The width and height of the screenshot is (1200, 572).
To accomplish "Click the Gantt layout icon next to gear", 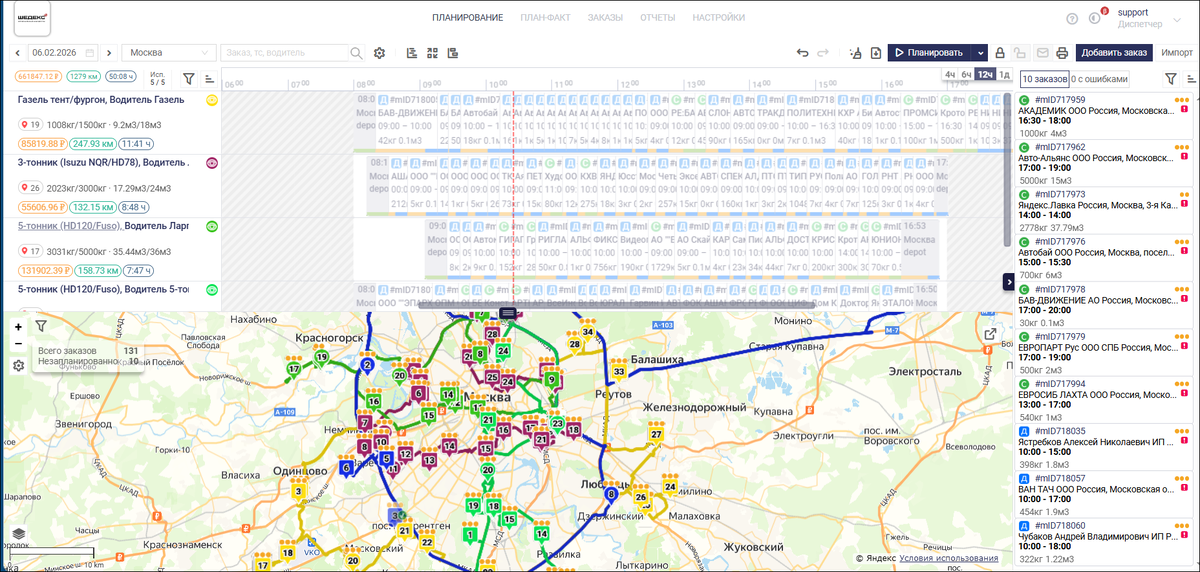I will [412, 53].
